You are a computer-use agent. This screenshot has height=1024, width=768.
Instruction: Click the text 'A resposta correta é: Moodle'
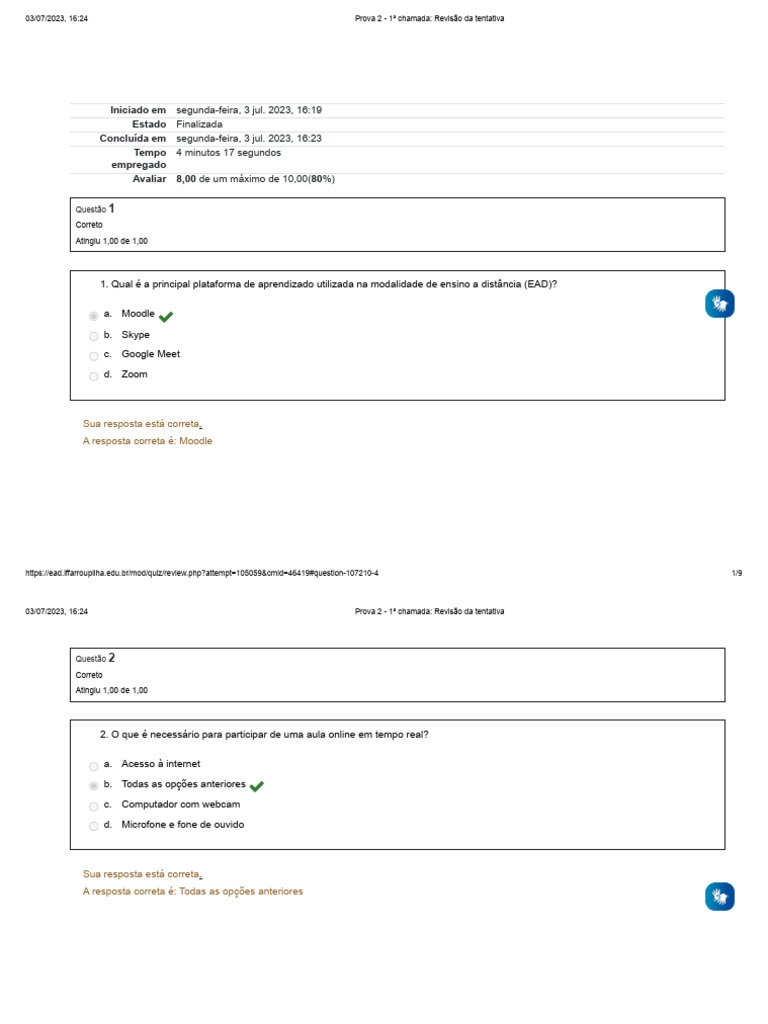point(148,441)
